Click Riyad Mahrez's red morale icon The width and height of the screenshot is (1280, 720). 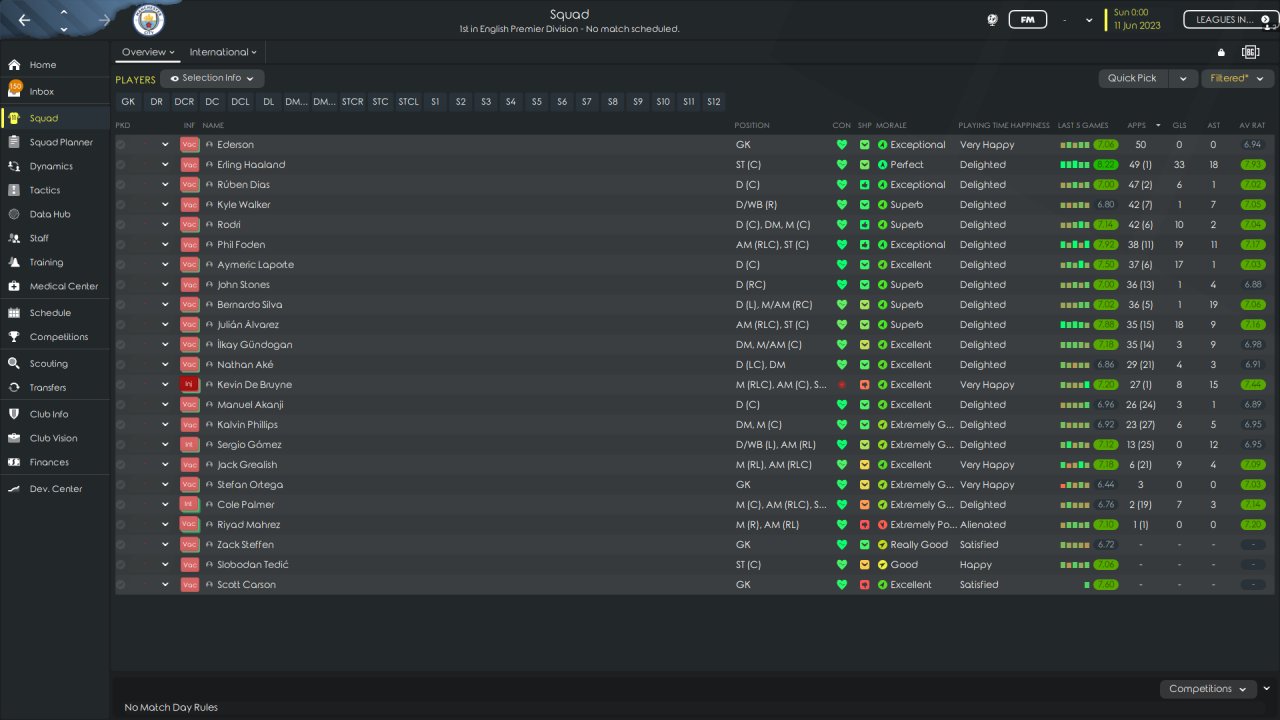coord(883,525)
